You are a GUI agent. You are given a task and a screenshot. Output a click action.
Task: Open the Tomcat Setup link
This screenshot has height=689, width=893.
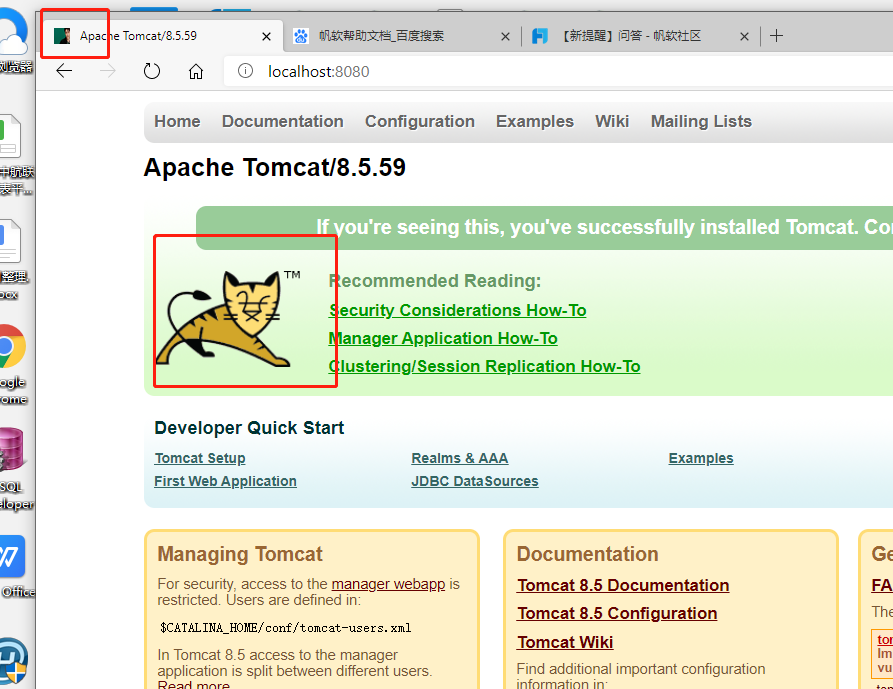pyautogui.click(x=200, y=458)
